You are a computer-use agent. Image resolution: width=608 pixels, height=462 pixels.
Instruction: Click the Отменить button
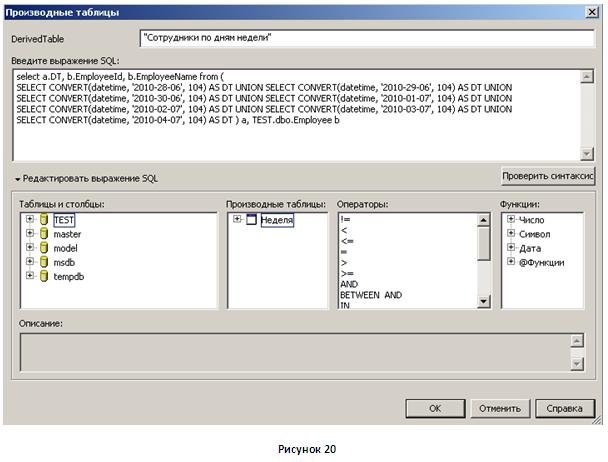click(x=500, y=408)
